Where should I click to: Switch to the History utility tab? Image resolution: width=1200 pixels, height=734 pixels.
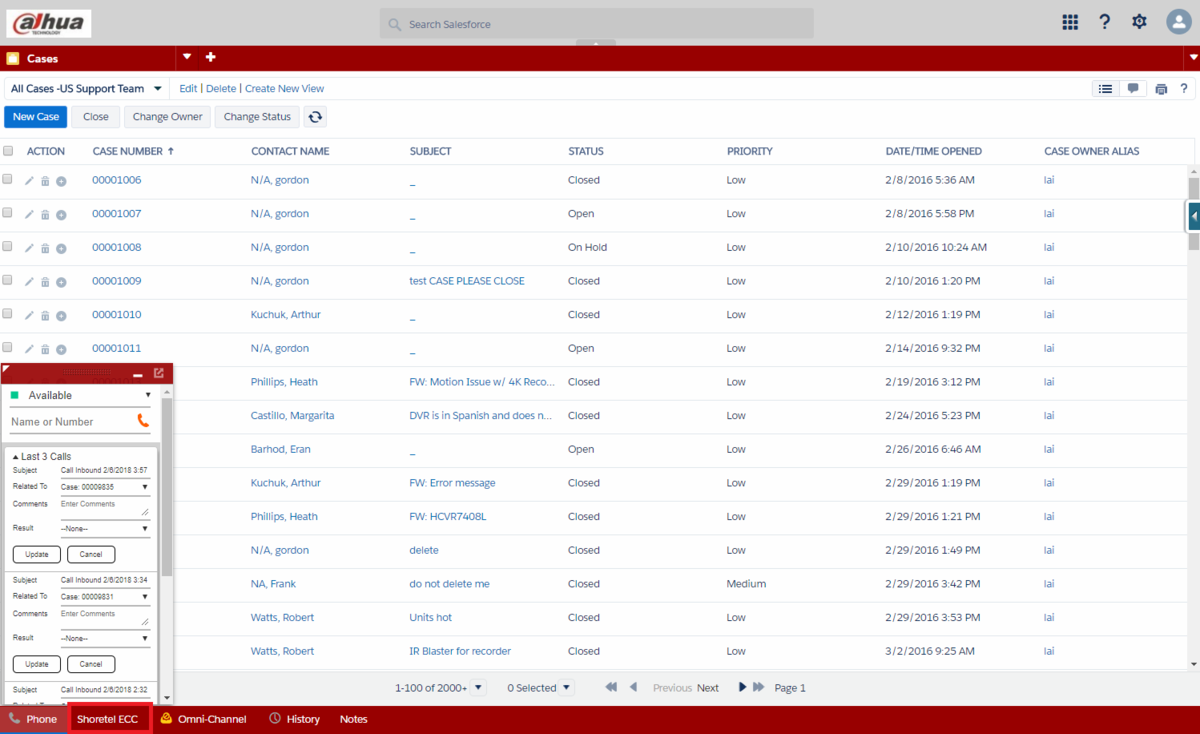pos(294,719)
